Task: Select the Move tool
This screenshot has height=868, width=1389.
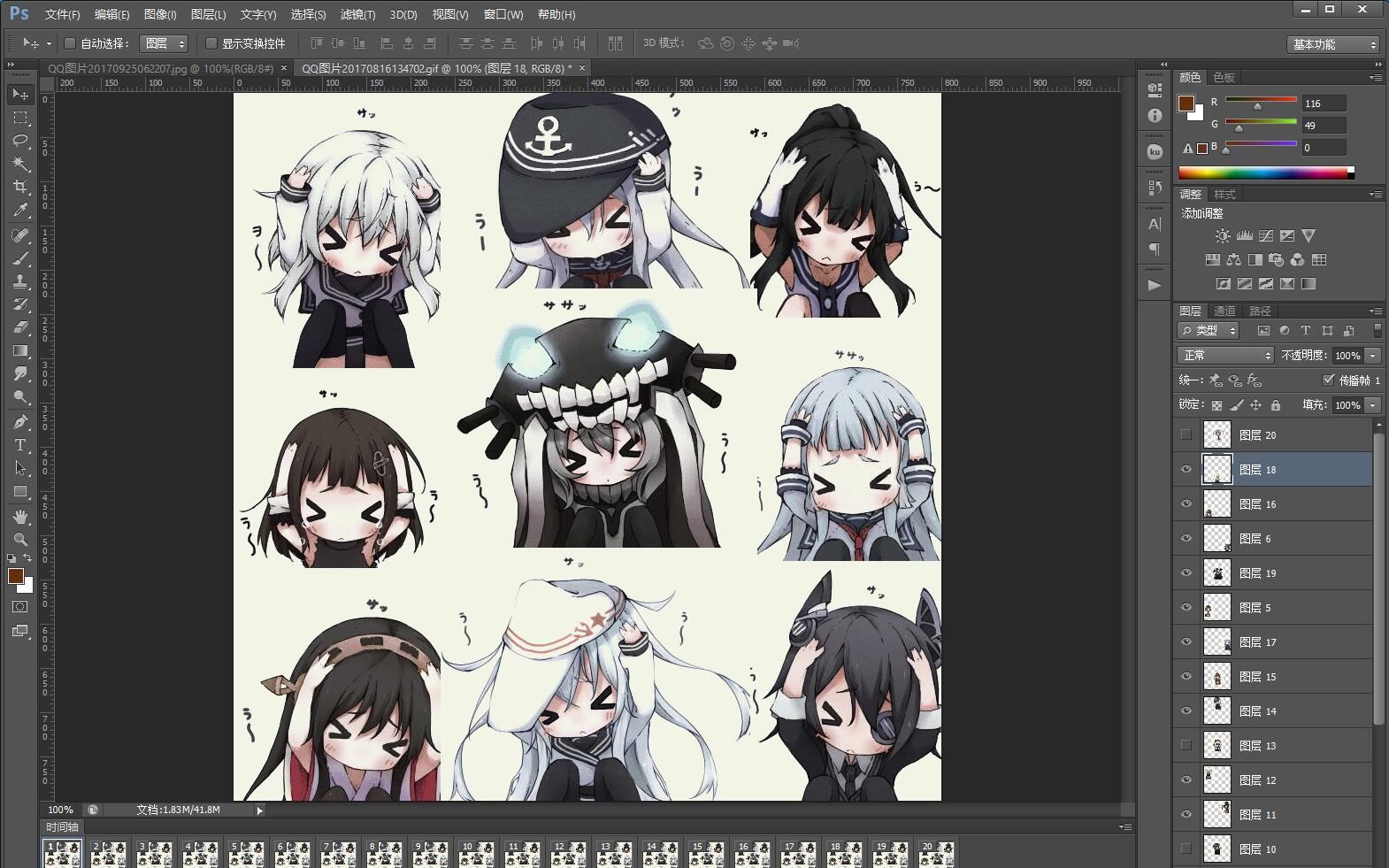Action: click(20, 95)
